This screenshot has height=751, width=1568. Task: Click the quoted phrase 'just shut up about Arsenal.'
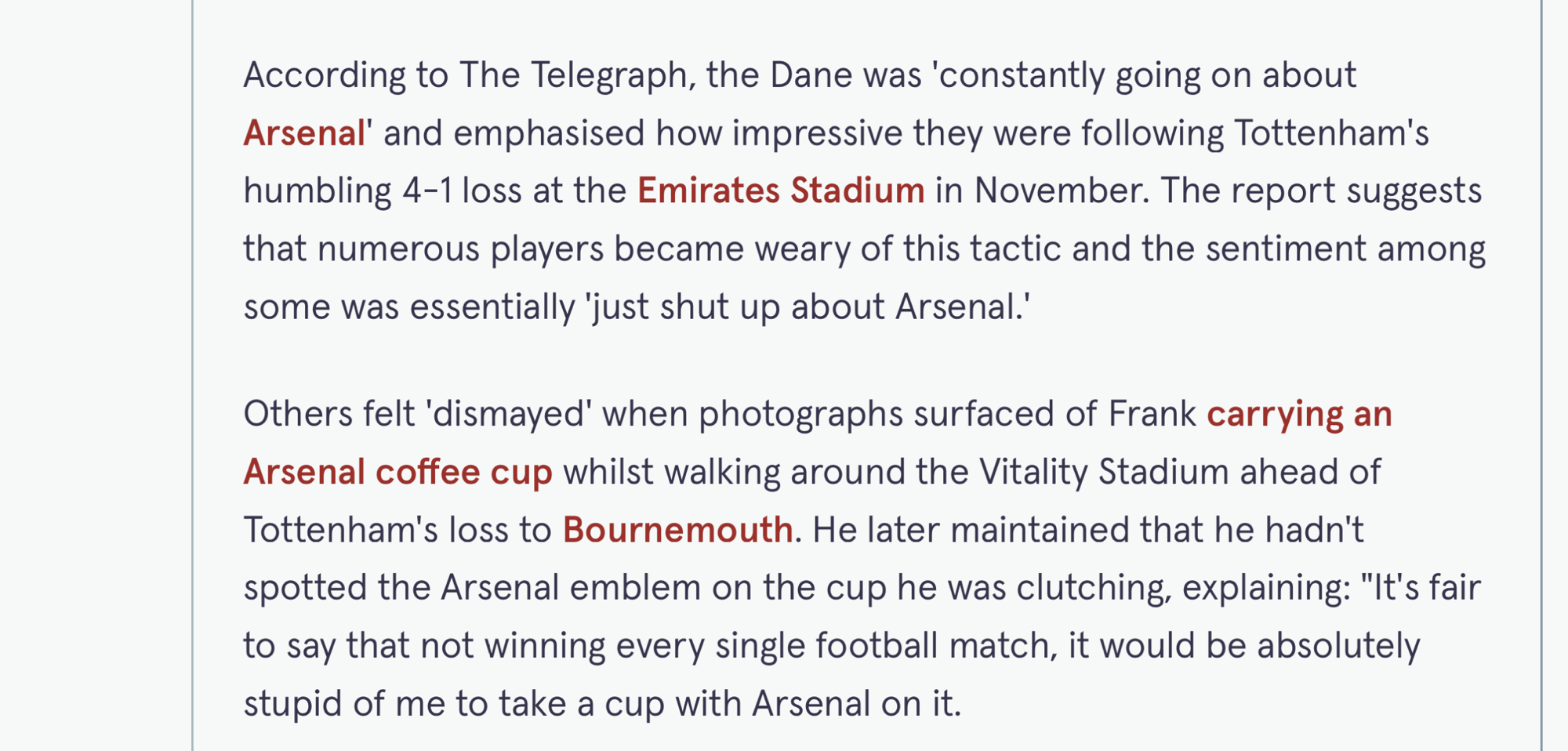coord(808,307)
